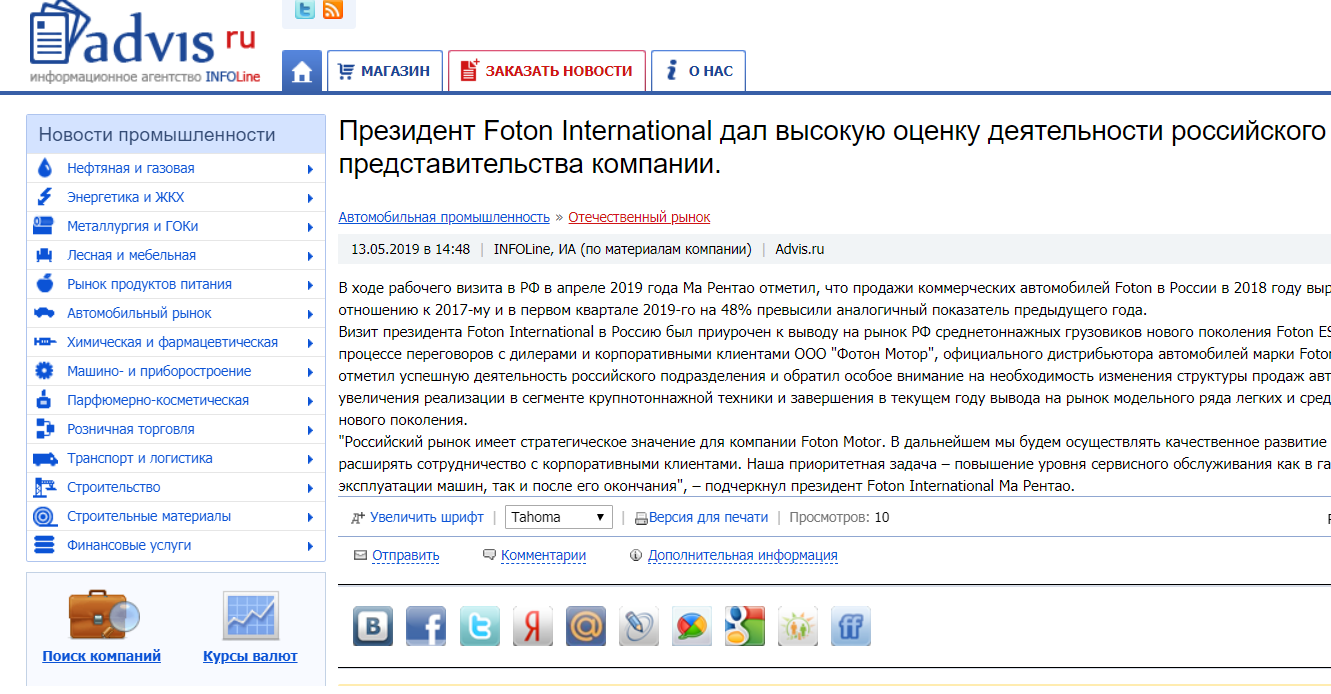Click the Google bookmark share icon
Image resolution: width=1331 pixels, height=694 pixels.
(x=744, y=625)
